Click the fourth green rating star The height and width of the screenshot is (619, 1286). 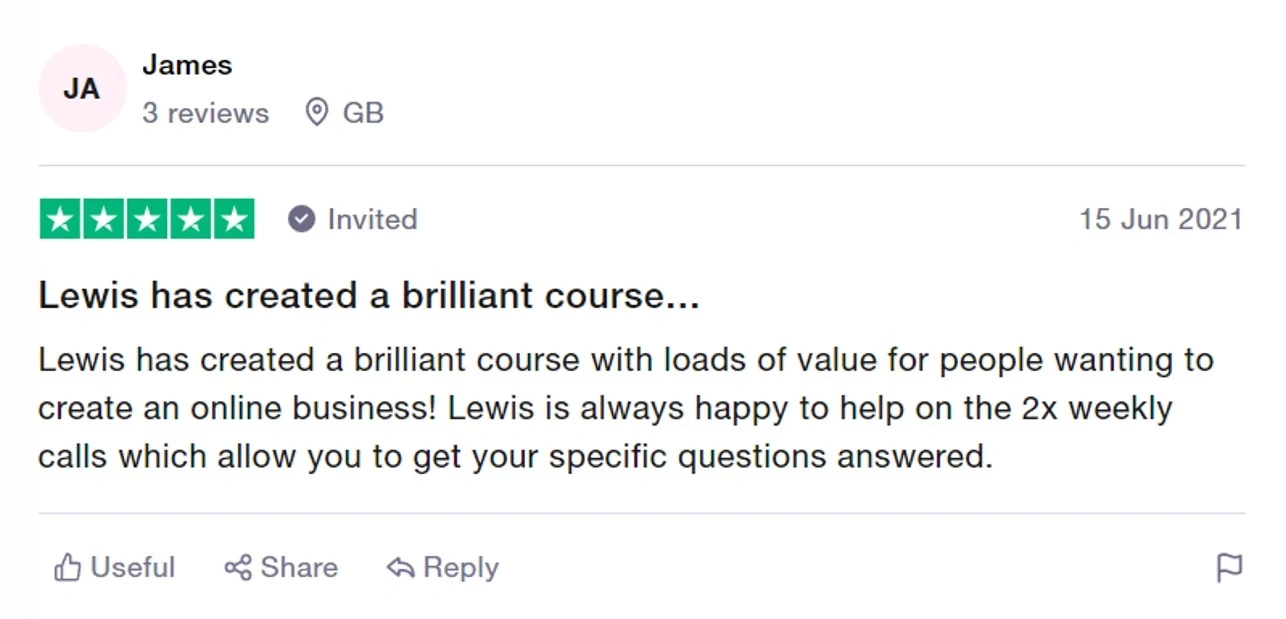(190, 220)
